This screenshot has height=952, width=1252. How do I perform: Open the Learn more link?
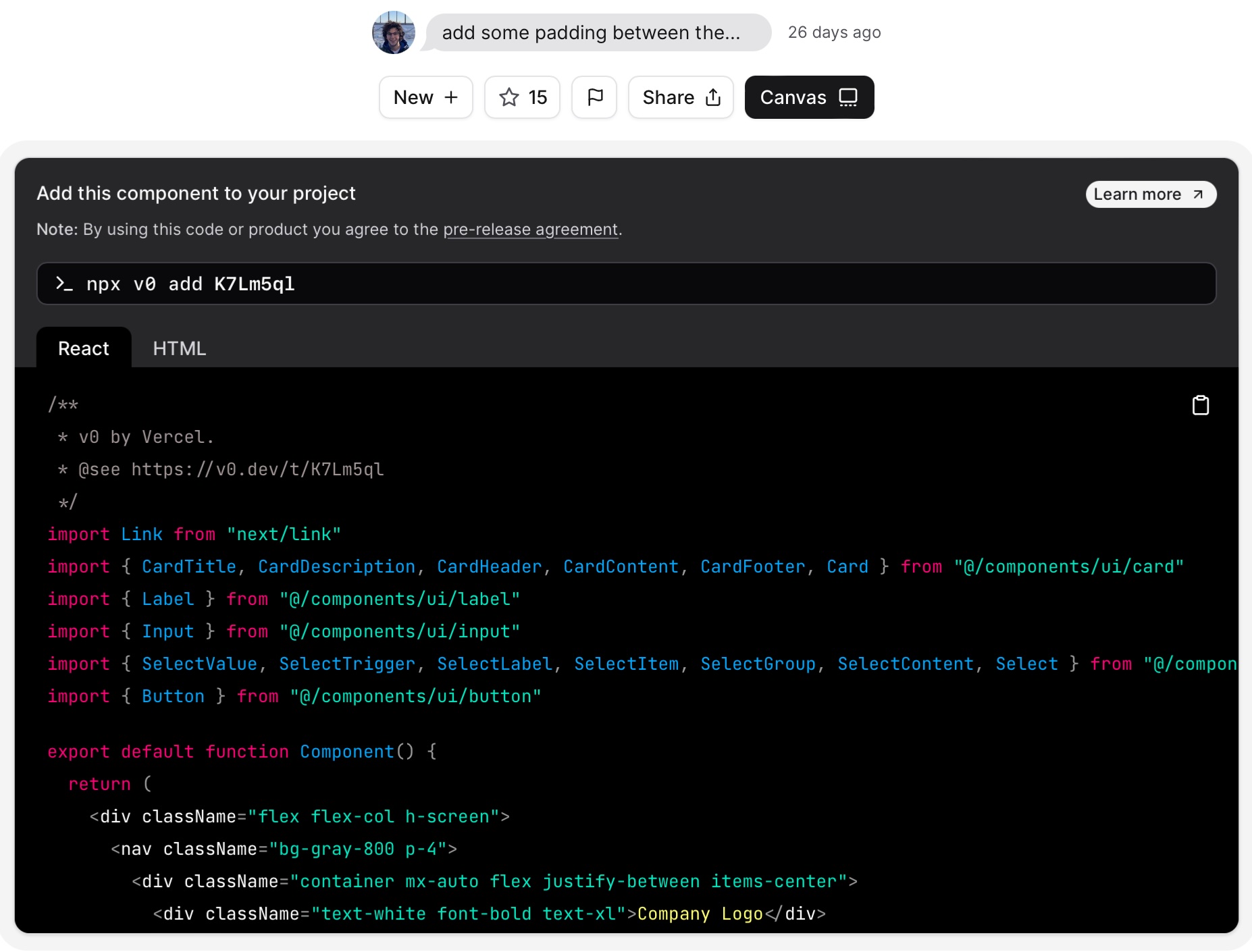point(1150,194)
